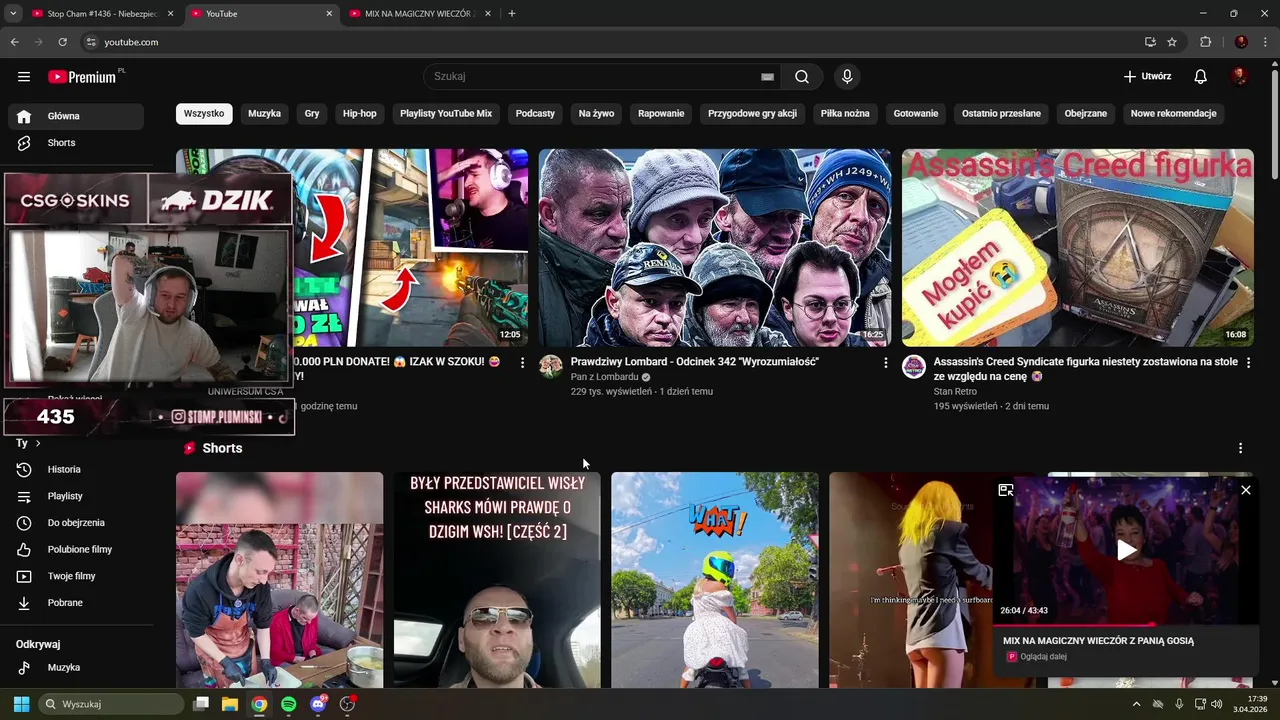The image size is (1280, 720).
Task: Go to Główna in the sidebar
Action: [76, 116]
